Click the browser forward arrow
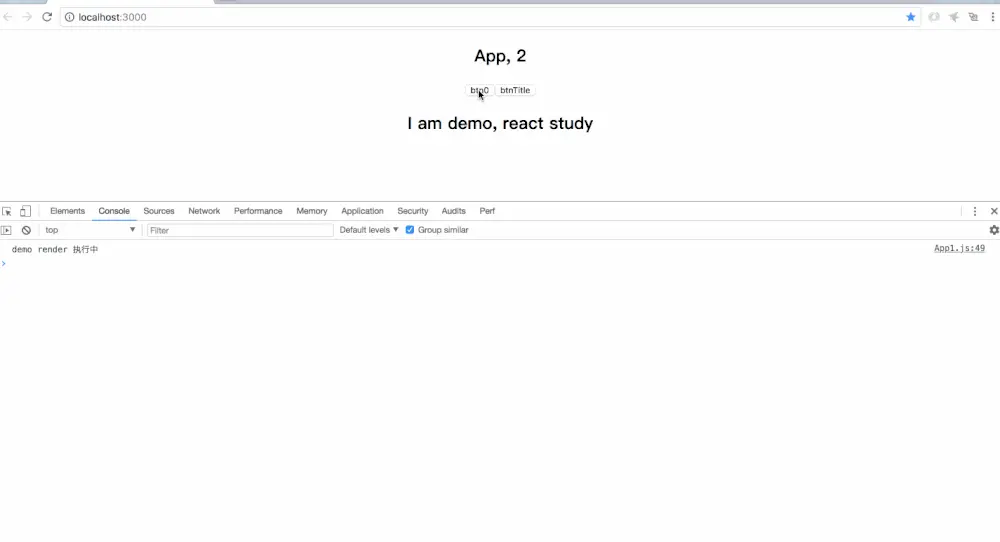Viewport: 1000px width, 542px height. click(x=27, y=17)
